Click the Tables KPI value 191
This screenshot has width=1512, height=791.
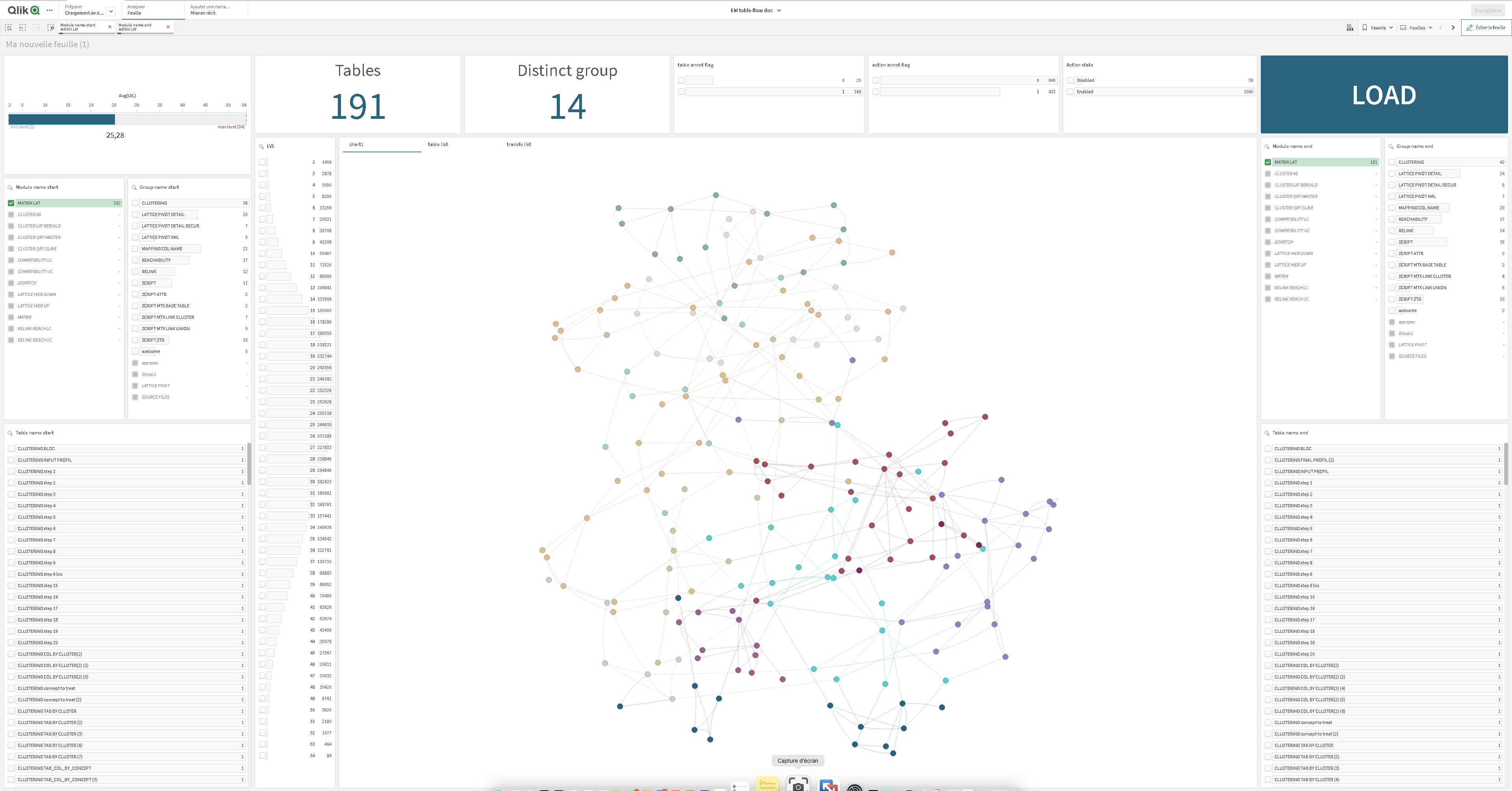(x=358, y=107)
